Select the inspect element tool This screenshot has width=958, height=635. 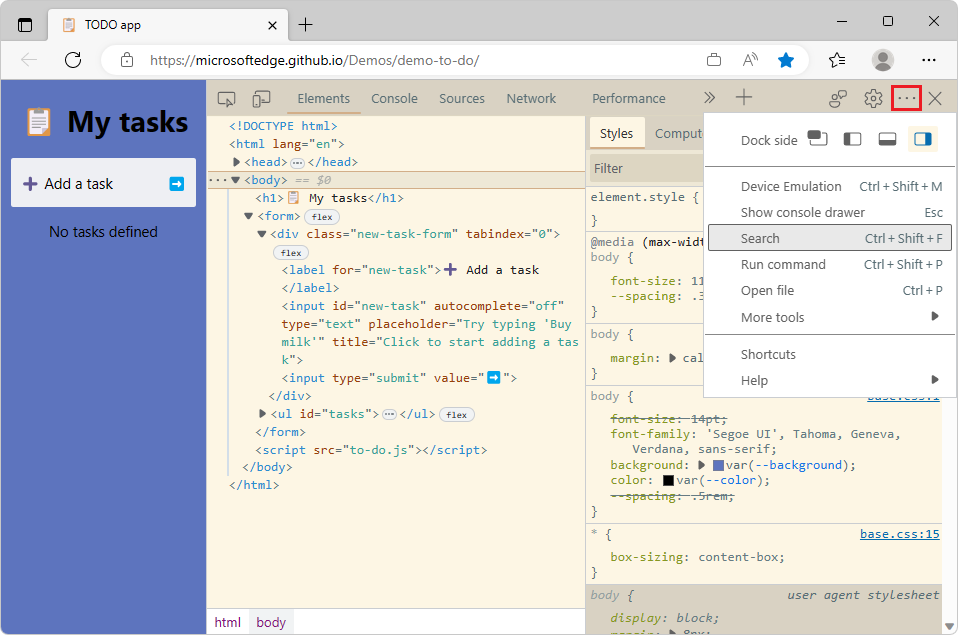(x=227, y=98)
